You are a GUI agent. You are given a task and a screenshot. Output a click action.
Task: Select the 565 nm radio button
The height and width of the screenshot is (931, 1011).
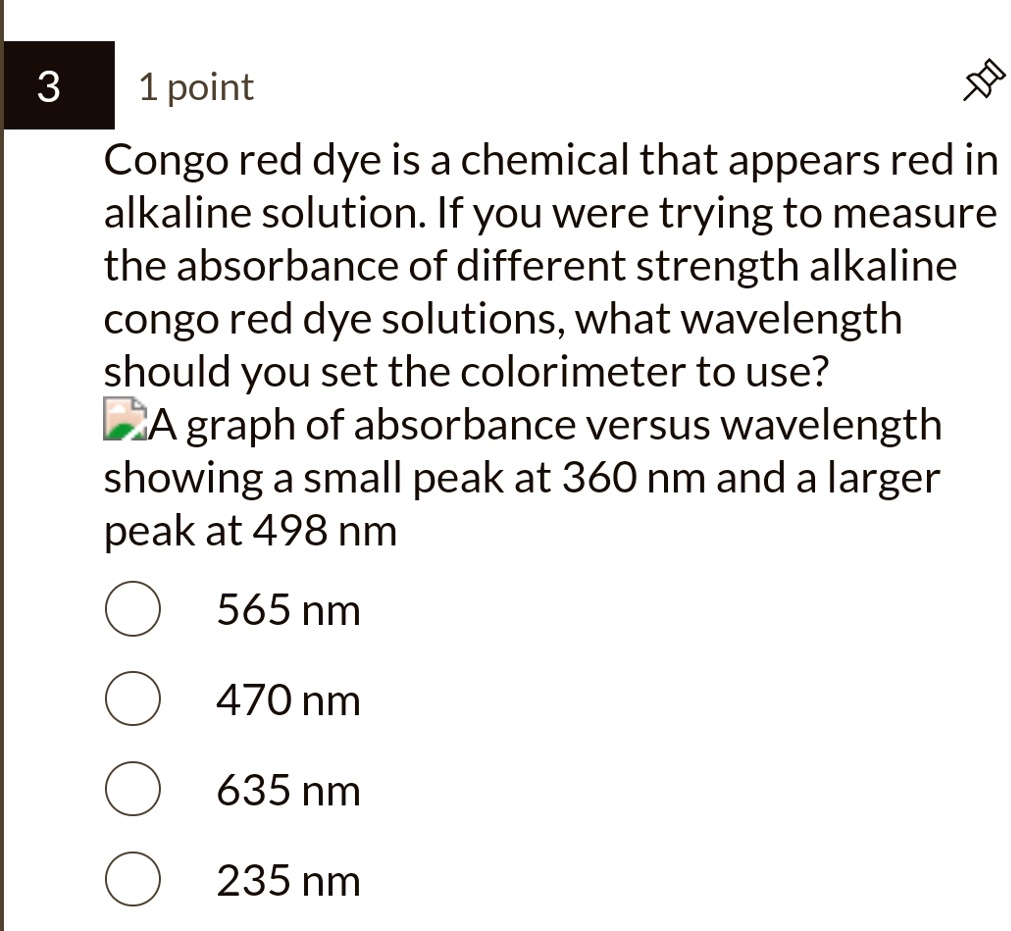click(132, 608)
